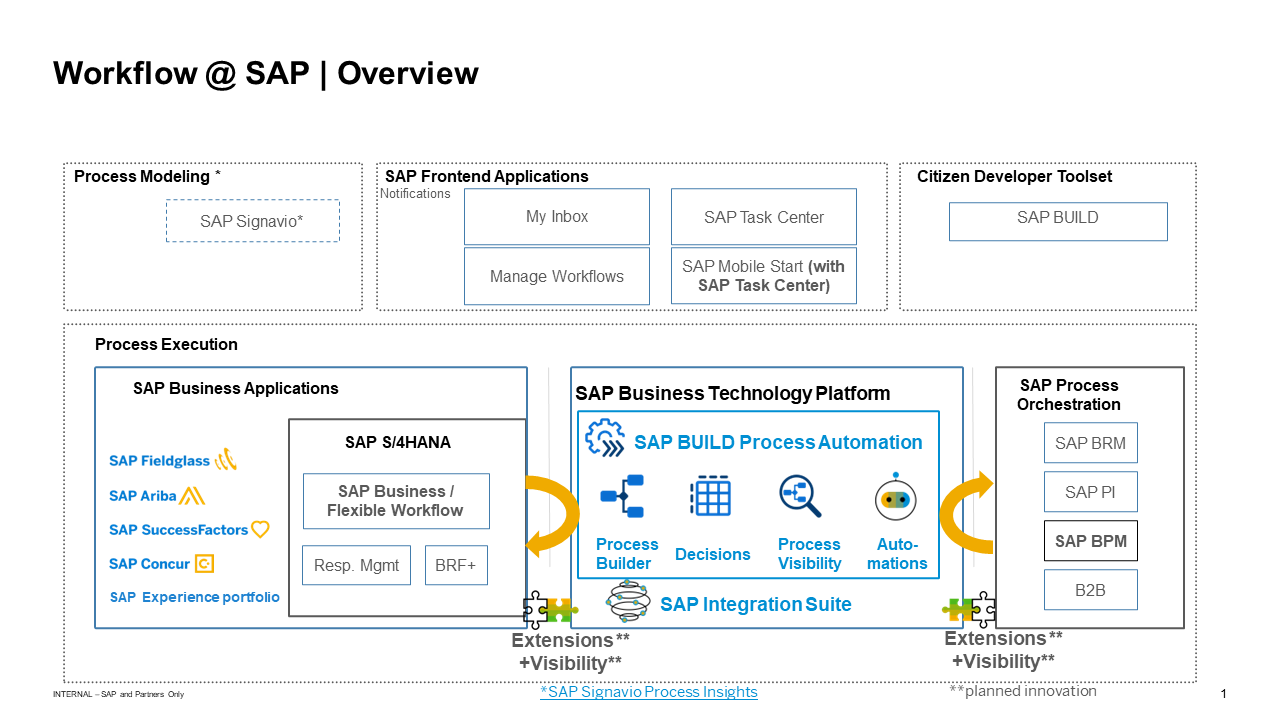Select the My Inbox box
The height and width of the screenshot is (720, 1280).
[x=557, y=217]
